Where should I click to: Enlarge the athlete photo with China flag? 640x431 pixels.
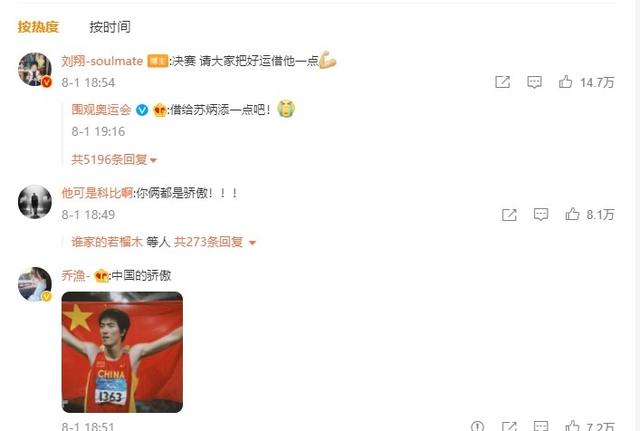122,352
